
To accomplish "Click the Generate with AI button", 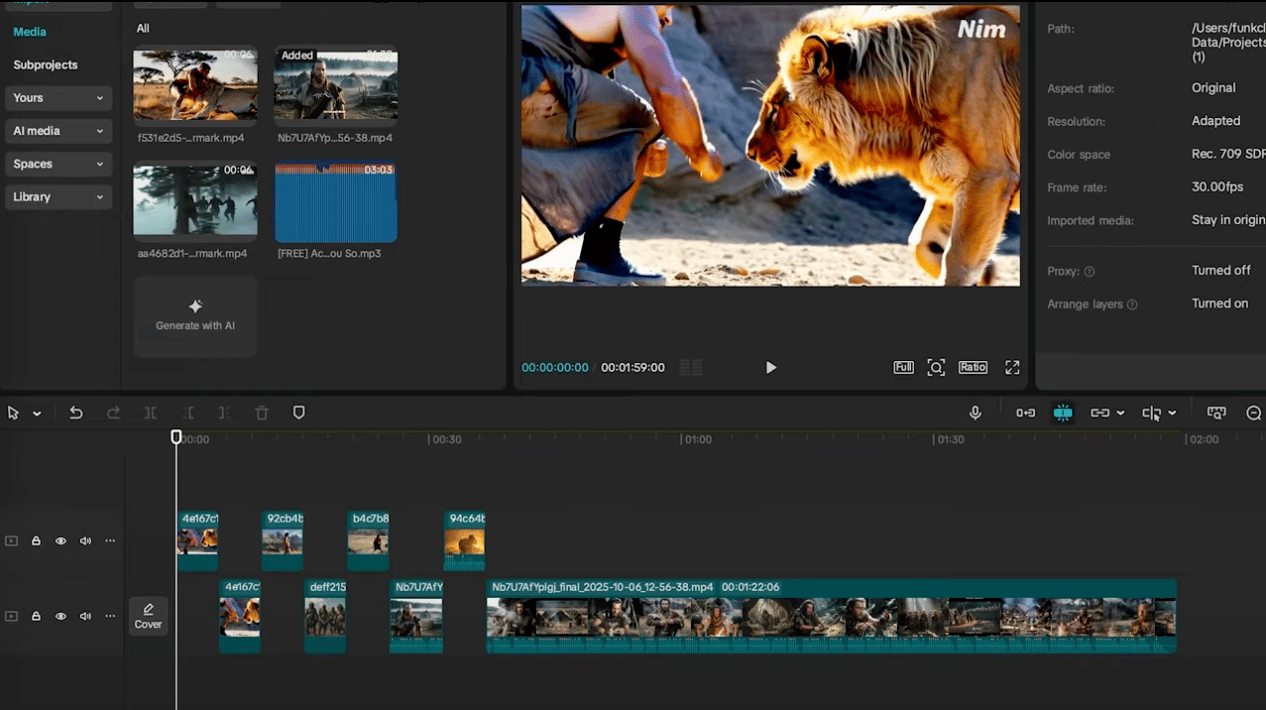I will [196, 316].
